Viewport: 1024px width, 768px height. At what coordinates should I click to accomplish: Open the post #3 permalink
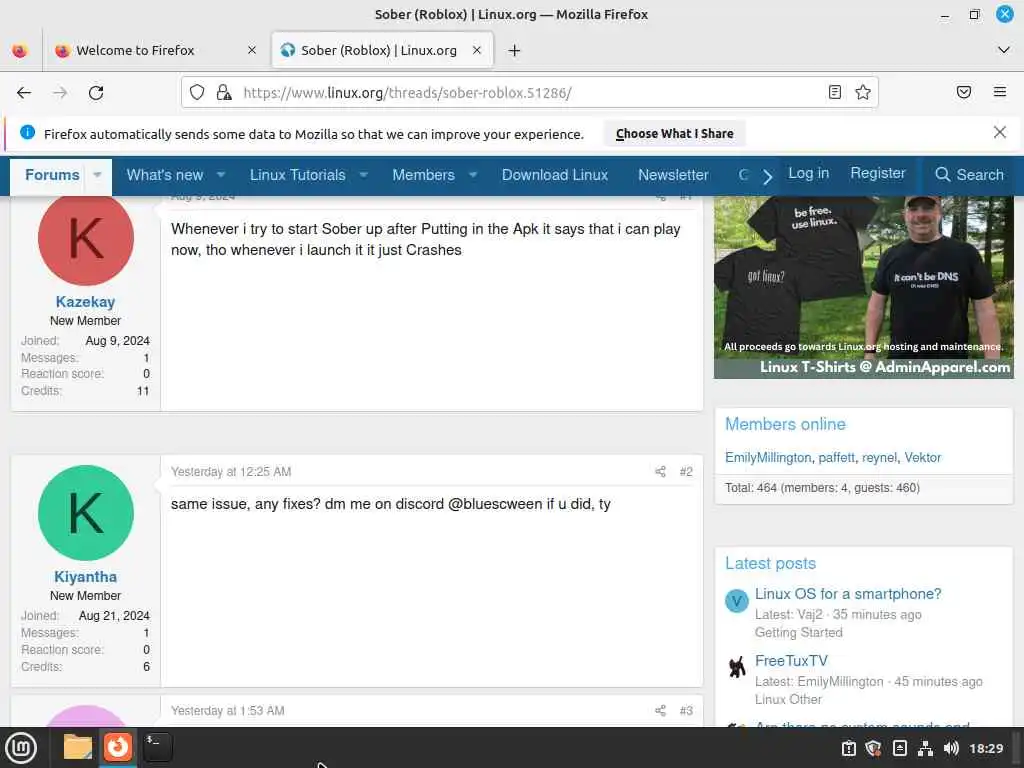pyautogui.click(x=686, y=711)
